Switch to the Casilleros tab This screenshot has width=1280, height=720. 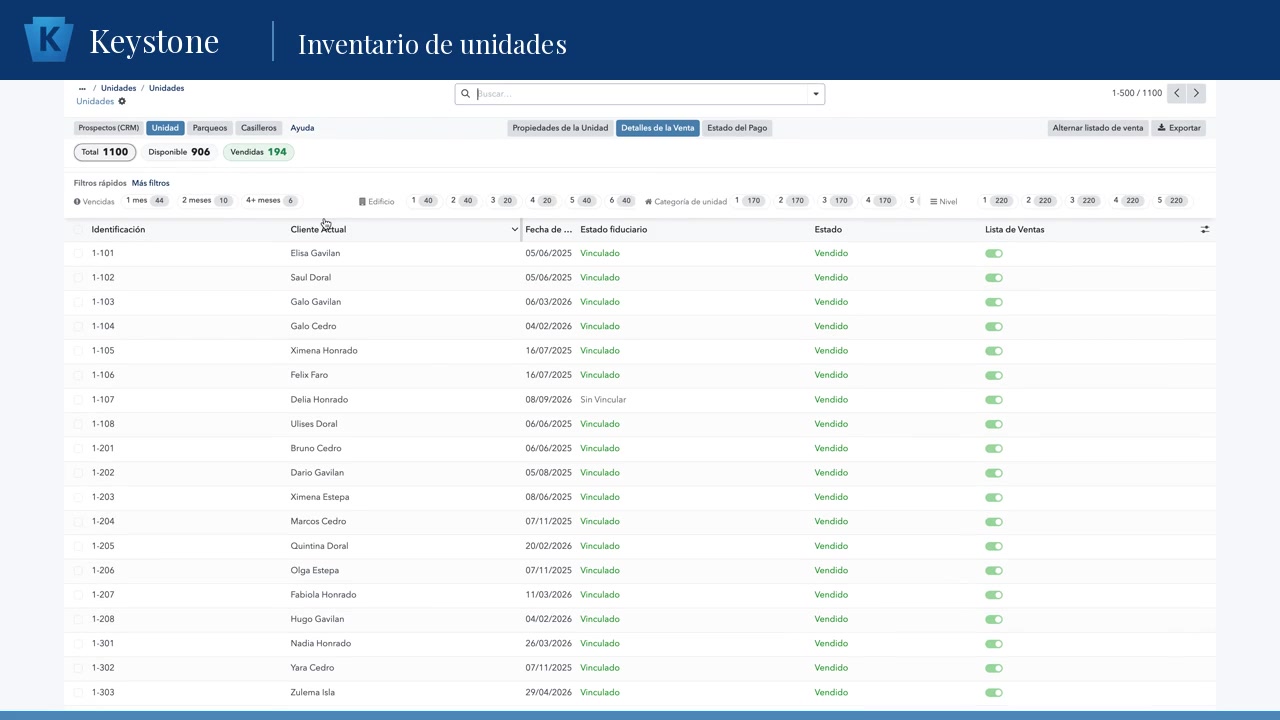(259, 128)
